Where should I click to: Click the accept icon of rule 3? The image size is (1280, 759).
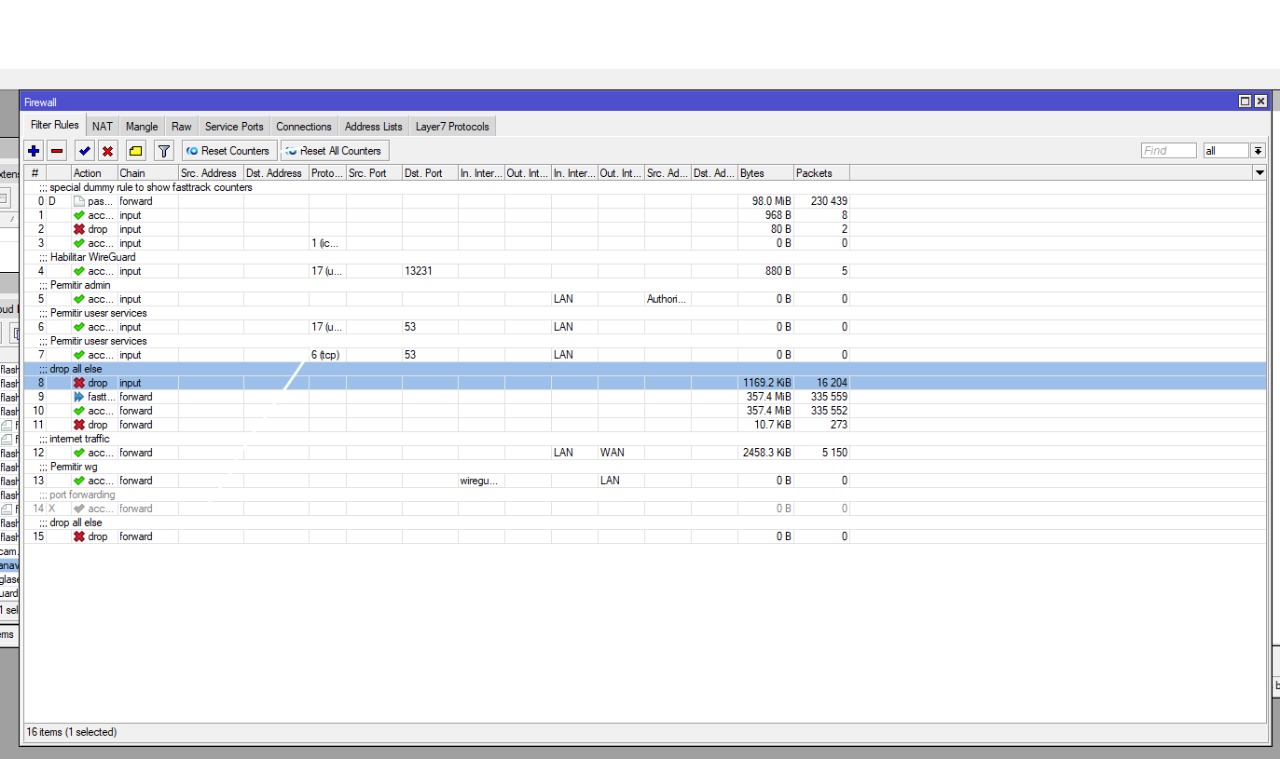[x=79, y=243]
